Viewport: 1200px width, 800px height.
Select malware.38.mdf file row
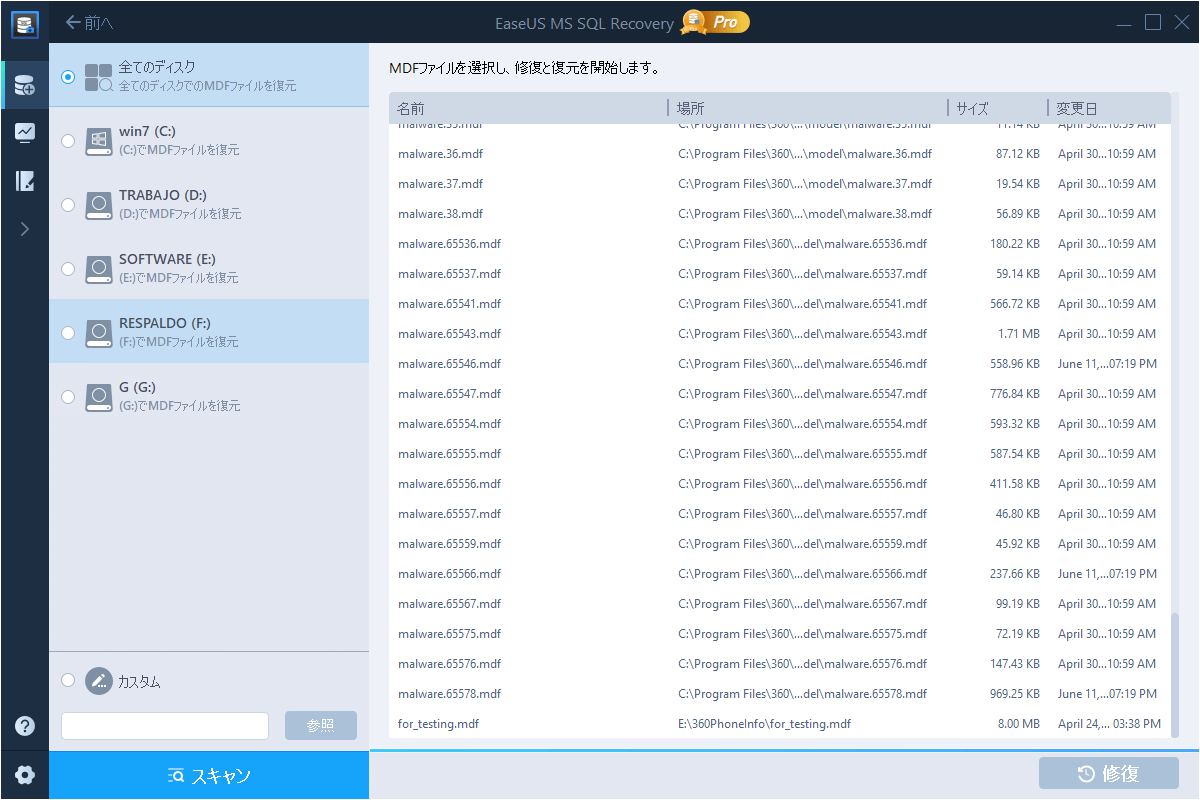point(779,214)
